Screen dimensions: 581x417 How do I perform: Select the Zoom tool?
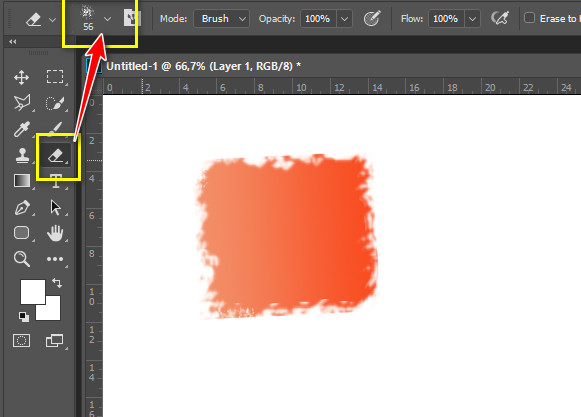(x=21, y=259)
